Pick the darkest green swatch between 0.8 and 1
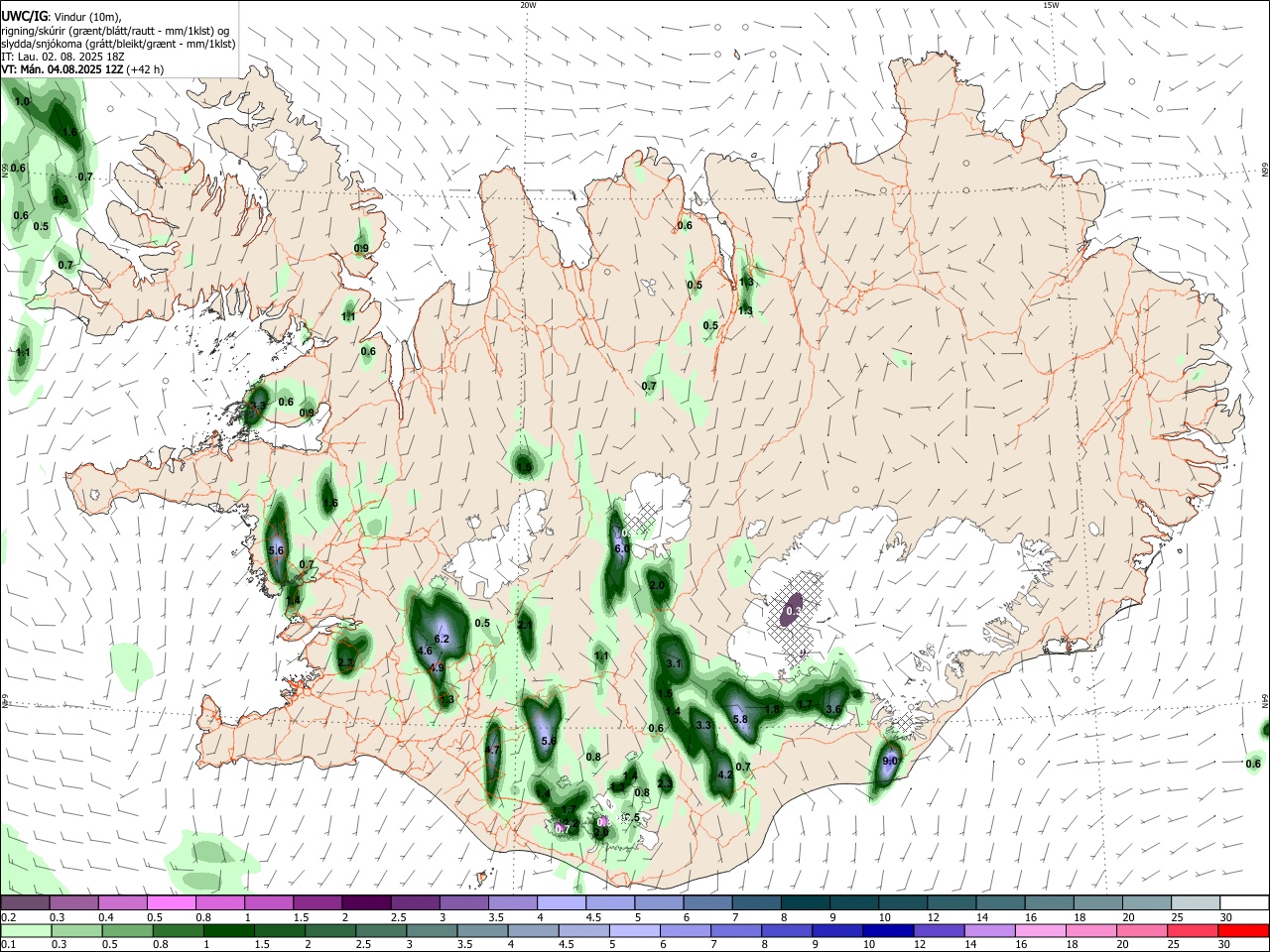This screenshot has width=1270, height=952. point(228,931)
